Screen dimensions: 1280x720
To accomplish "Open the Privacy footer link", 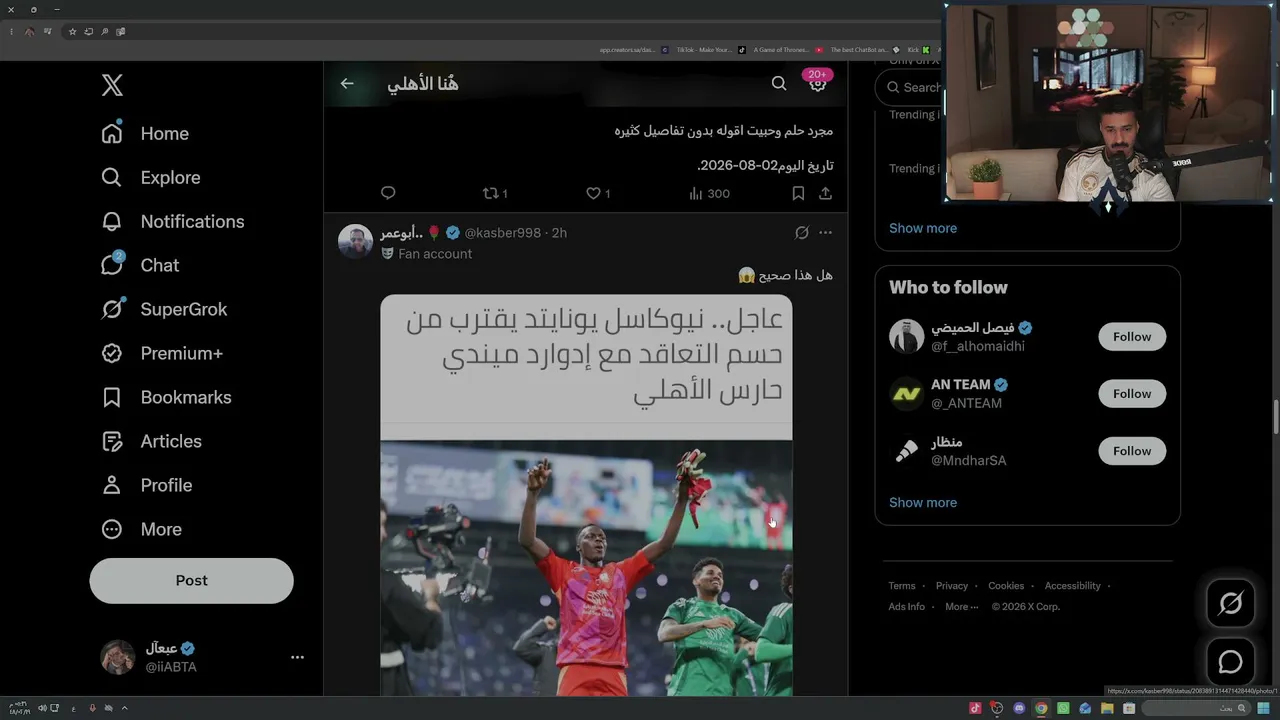I will click(x=952, y=586).
